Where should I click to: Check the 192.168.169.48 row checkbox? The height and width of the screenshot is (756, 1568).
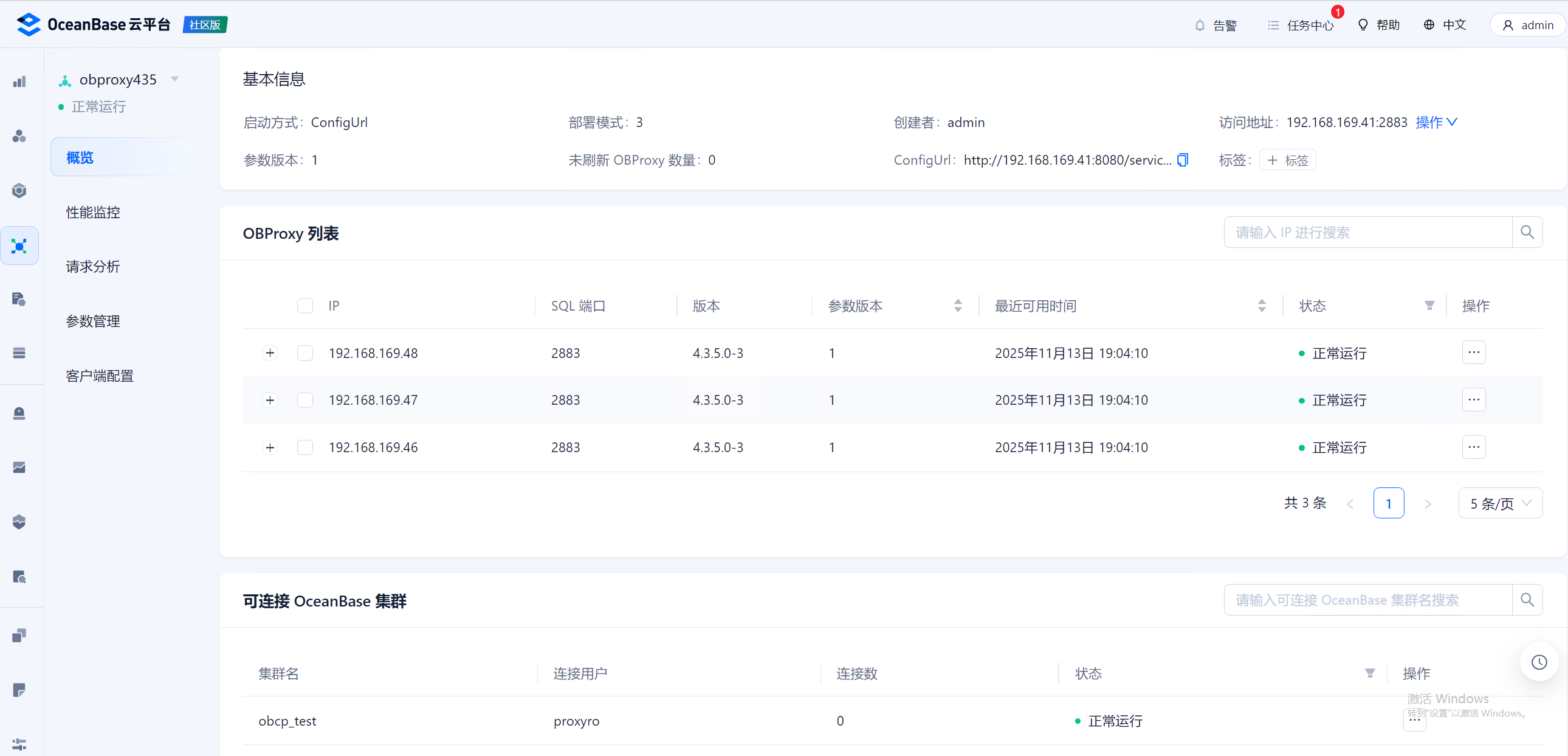305,353
